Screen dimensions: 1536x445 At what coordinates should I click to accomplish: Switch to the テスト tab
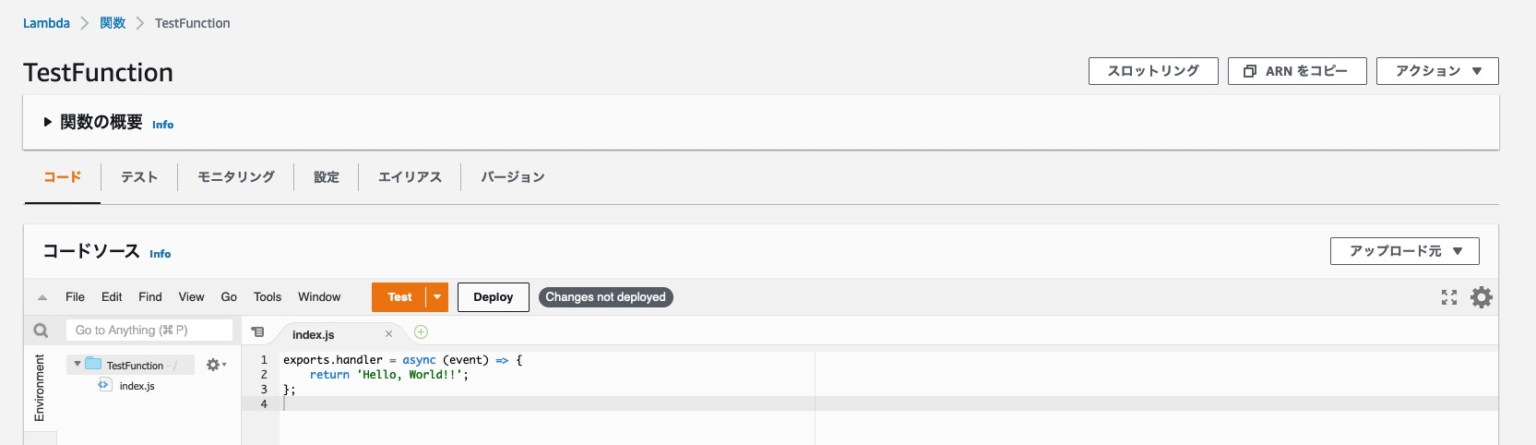(x=139, y=177)
